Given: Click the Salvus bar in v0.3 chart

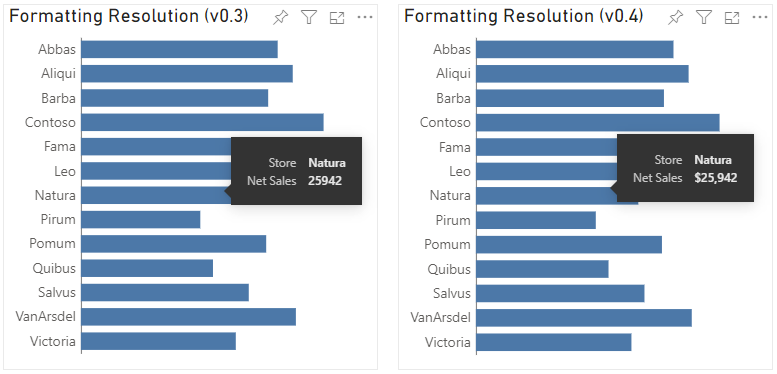Looking at the screenshot, I should (165, 292).
